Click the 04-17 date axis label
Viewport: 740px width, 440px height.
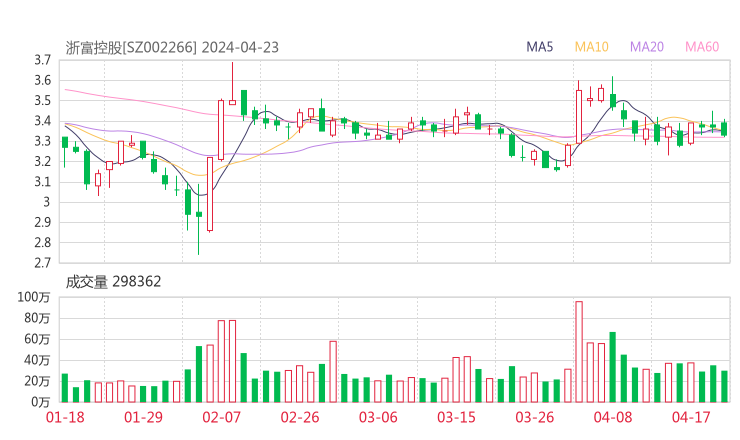pyautogui.click(x=690, y=417)
